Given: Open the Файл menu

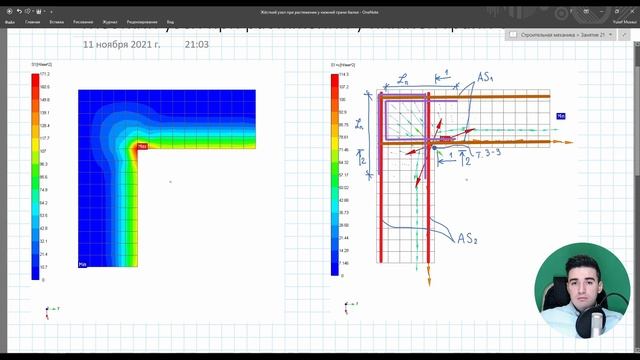Looking at the screenshot, I should (10, 22).
